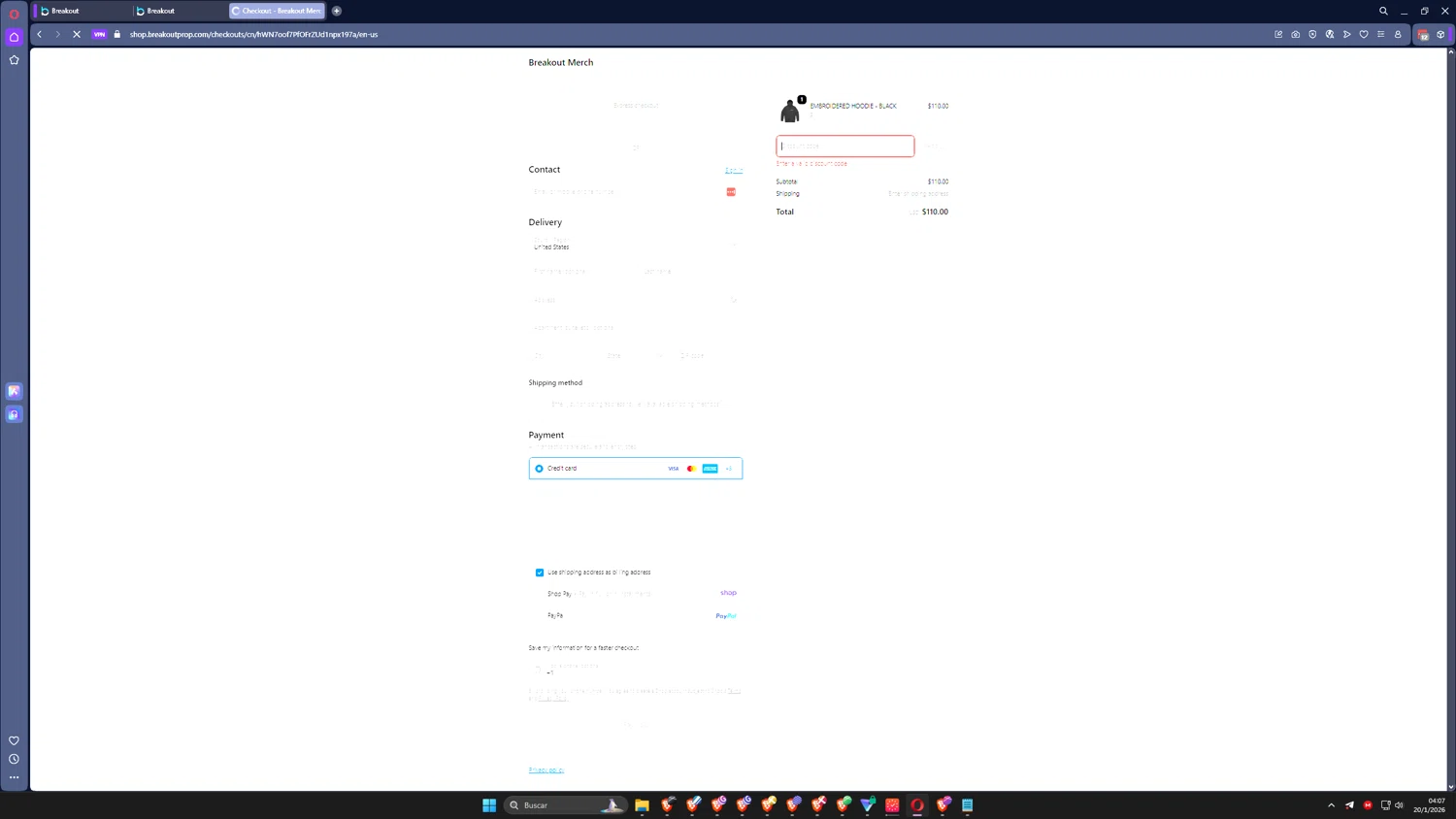This screenshot has height=819, width=1456.
Task: Click Breakout Merch store title
Action: click(560, 62)
